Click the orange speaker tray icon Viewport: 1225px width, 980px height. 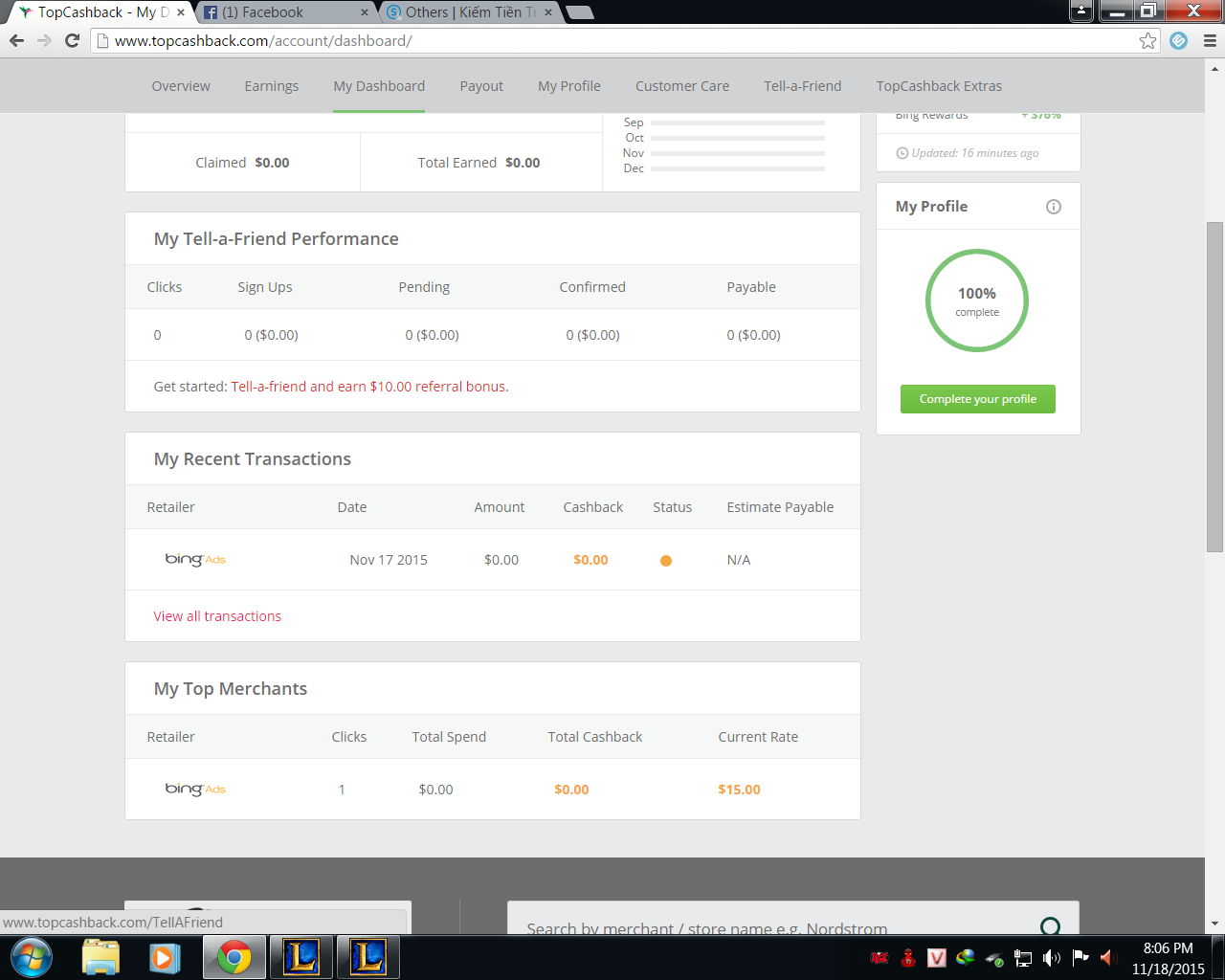pos(1109,958)
